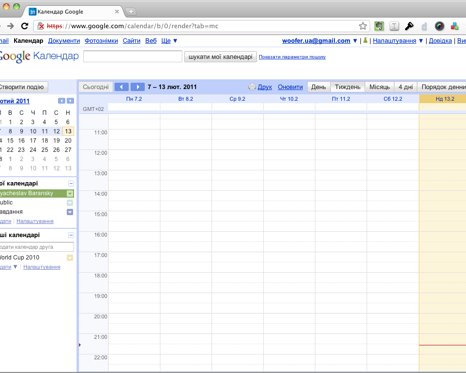This screenshot has height=373, width=466.
Task: Open the Public calendar options box
Action: click(70, 203)
